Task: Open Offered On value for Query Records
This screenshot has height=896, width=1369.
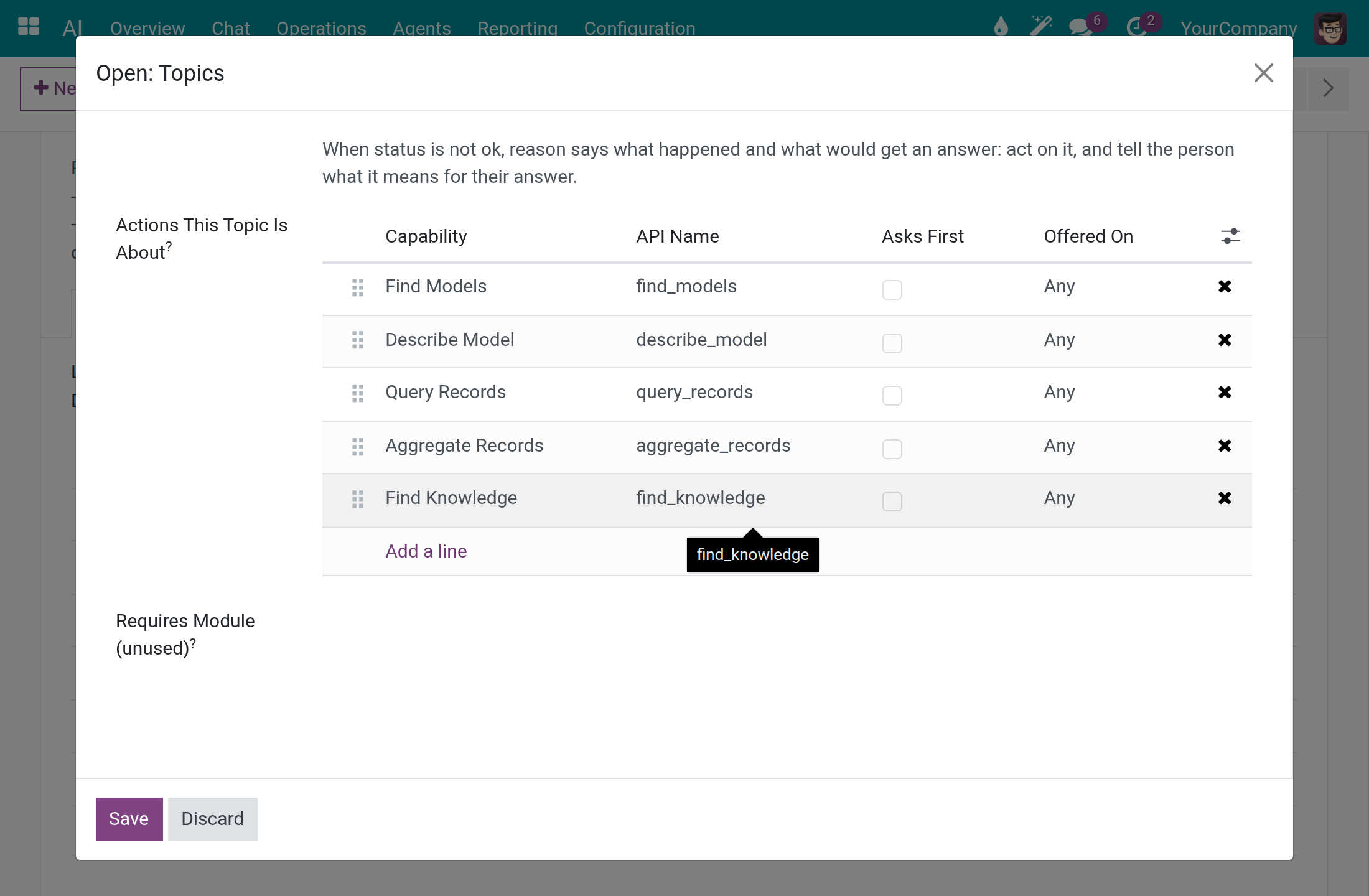Action: (x=1059, y=393)
